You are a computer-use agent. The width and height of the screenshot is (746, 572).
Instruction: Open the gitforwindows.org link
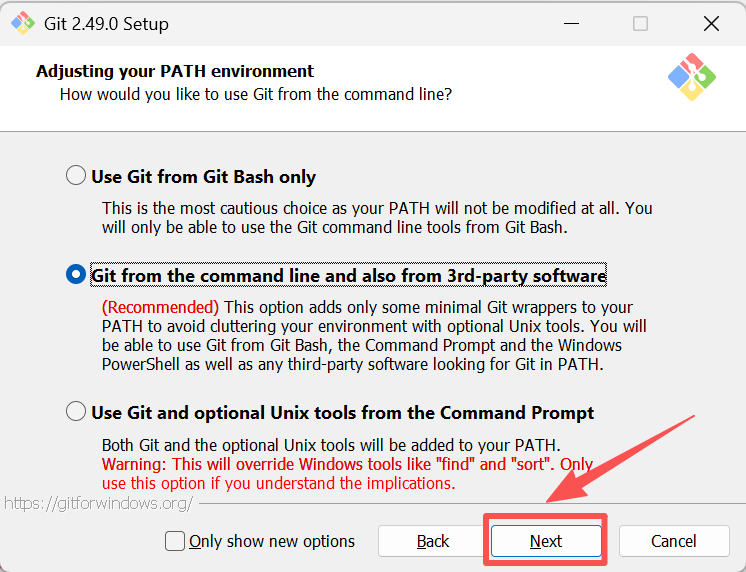(98, 503)
